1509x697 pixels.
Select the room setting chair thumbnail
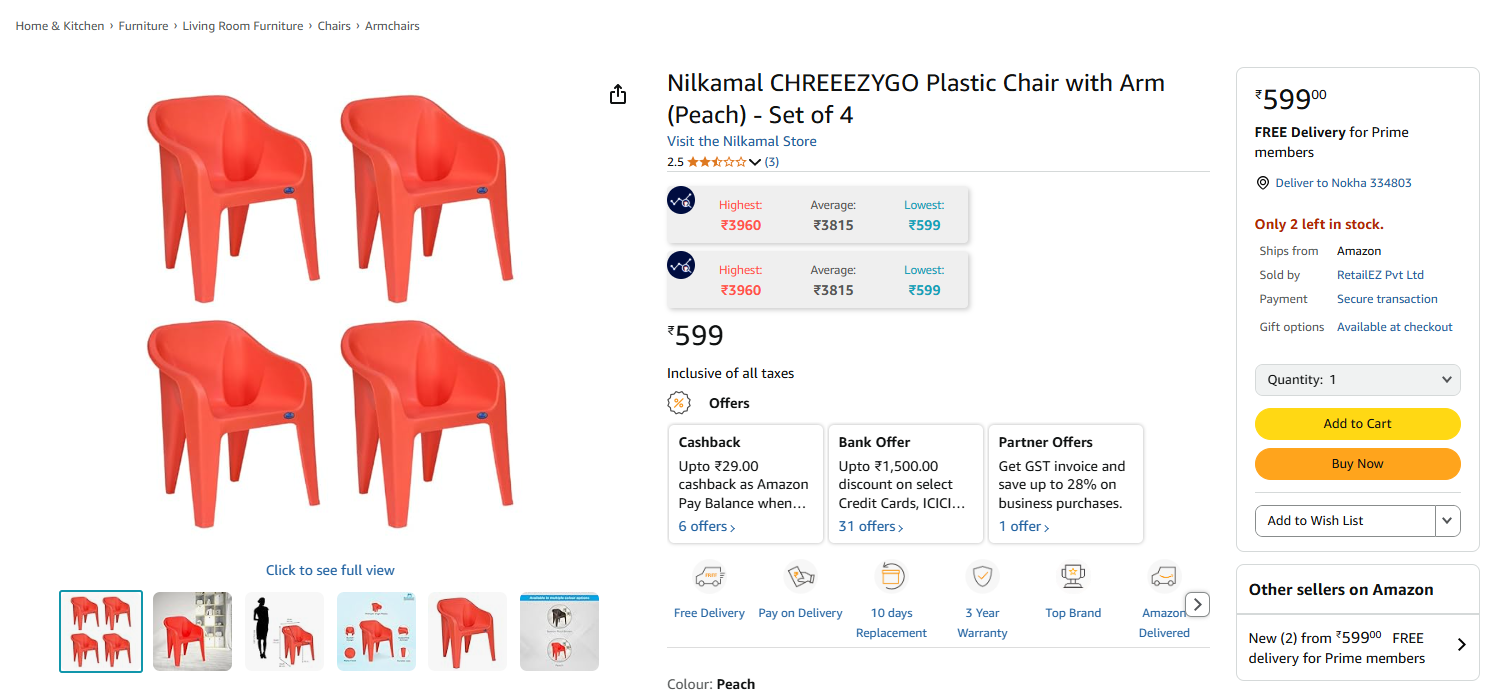pyautogui.click(x=192, y=631)
